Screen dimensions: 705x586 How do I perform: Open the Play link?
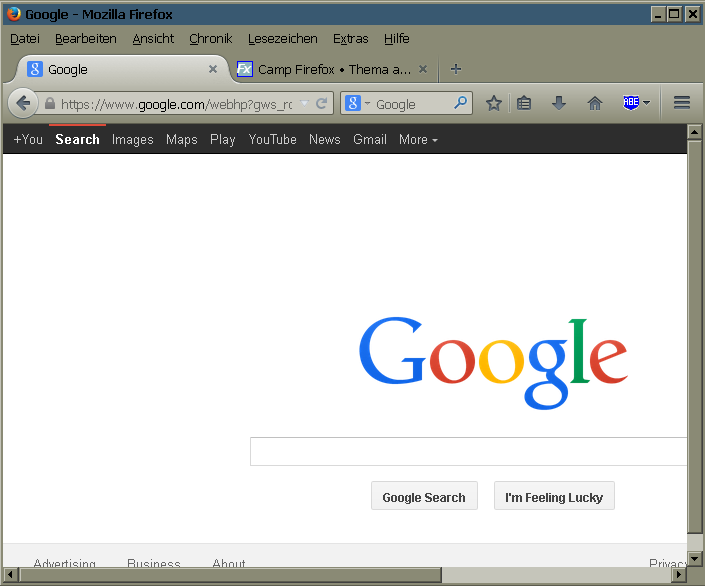tap(223, 139)
